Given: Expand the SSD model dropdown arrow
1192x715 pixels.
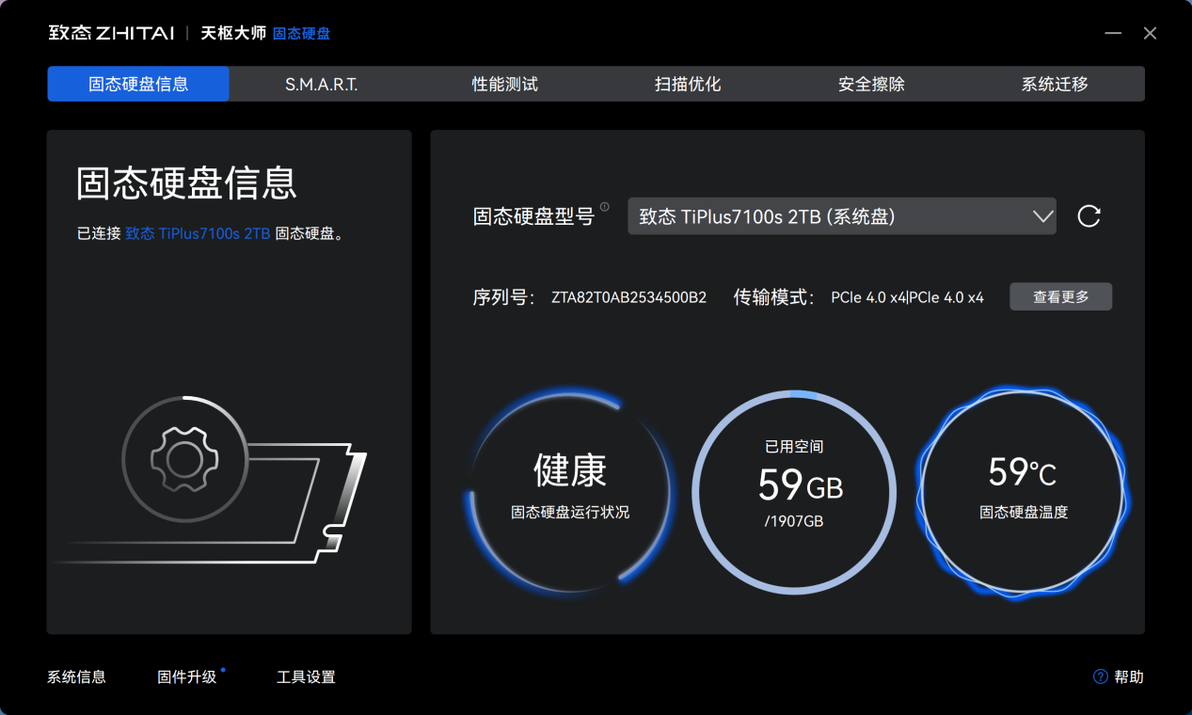Looking at the screenshot, I should [x=1043, y=217].
